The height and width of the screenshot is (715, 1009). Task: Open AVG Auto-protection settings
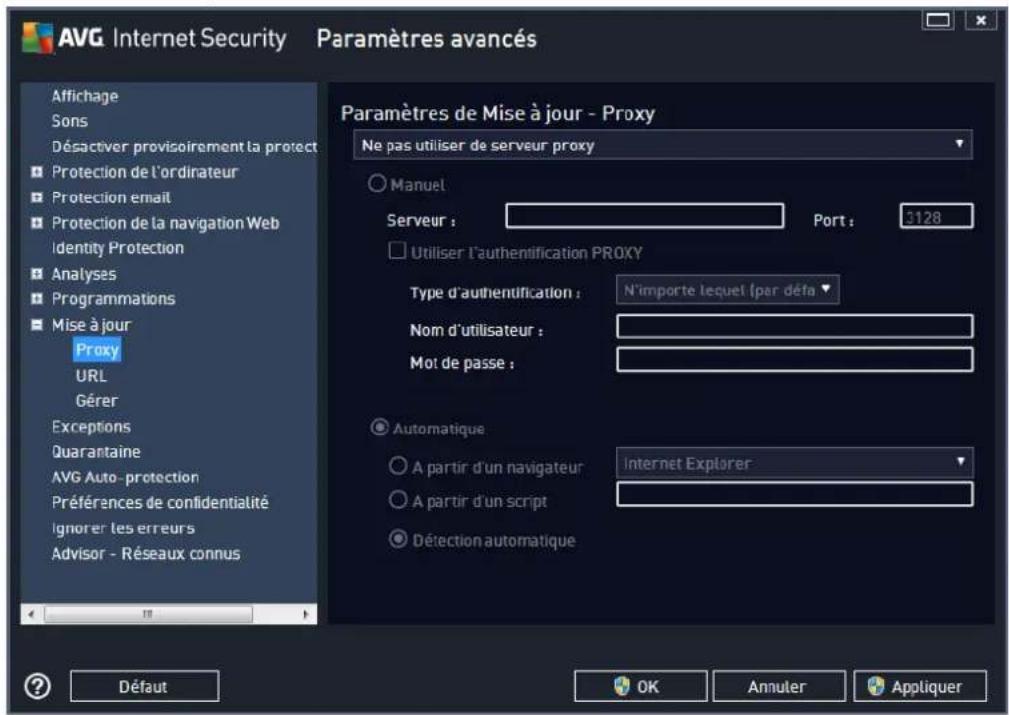pos(125,477)
